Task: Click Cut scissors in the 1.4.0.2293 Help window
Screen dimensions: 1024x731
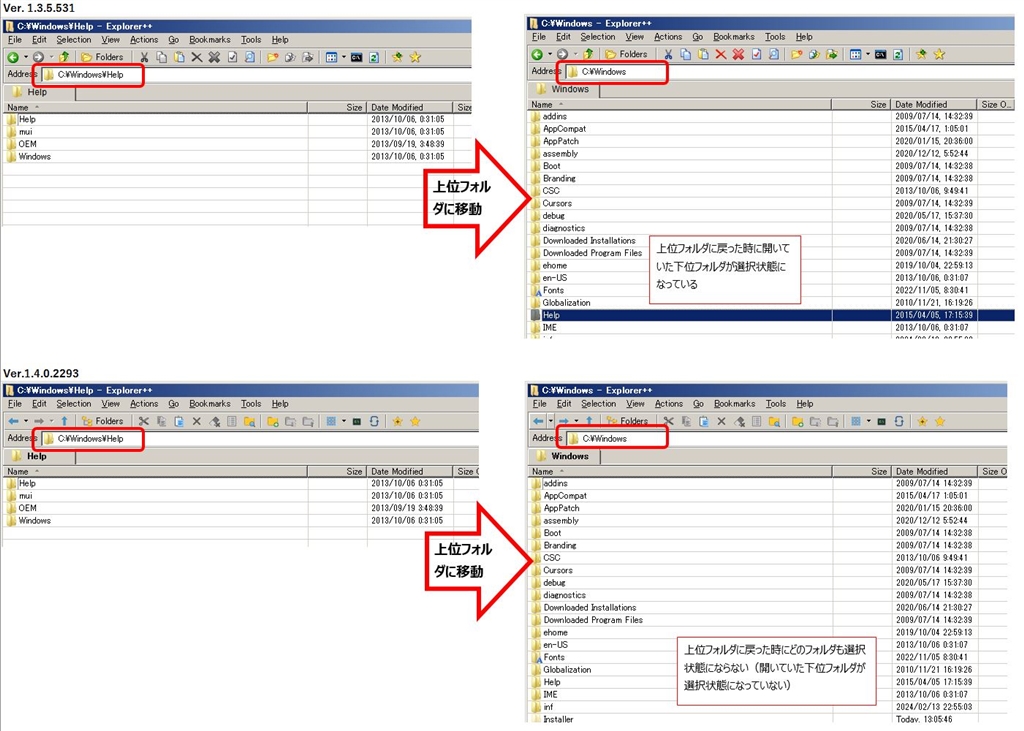Action: coord(144,421)
